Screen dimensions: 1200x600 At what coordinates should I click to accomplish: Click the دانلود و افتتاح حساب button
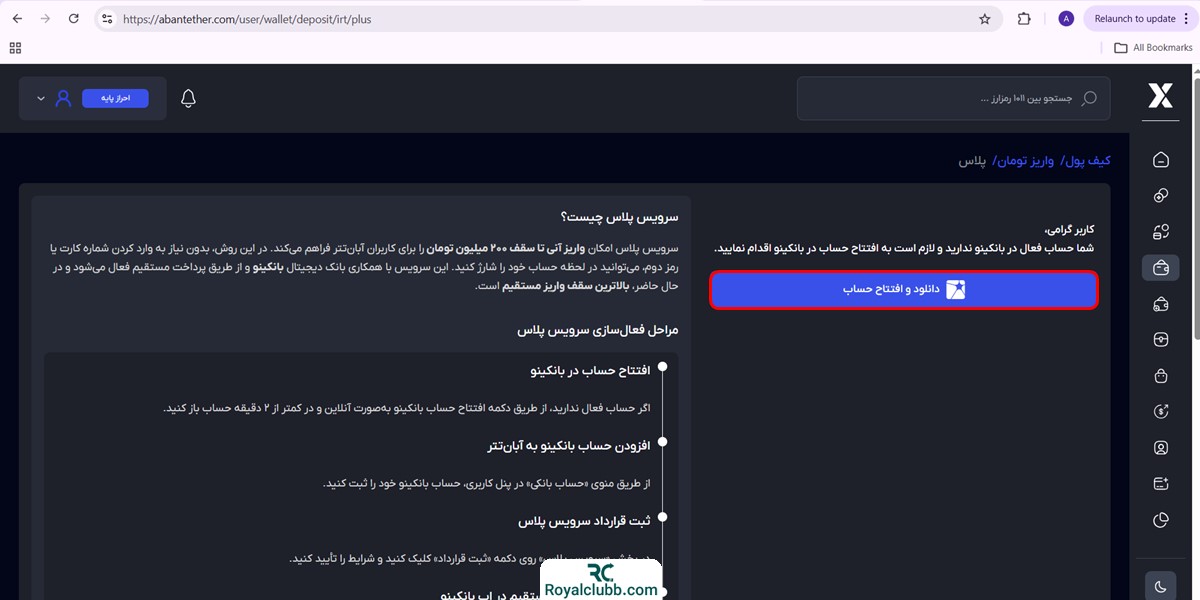[x=904, y=290]
